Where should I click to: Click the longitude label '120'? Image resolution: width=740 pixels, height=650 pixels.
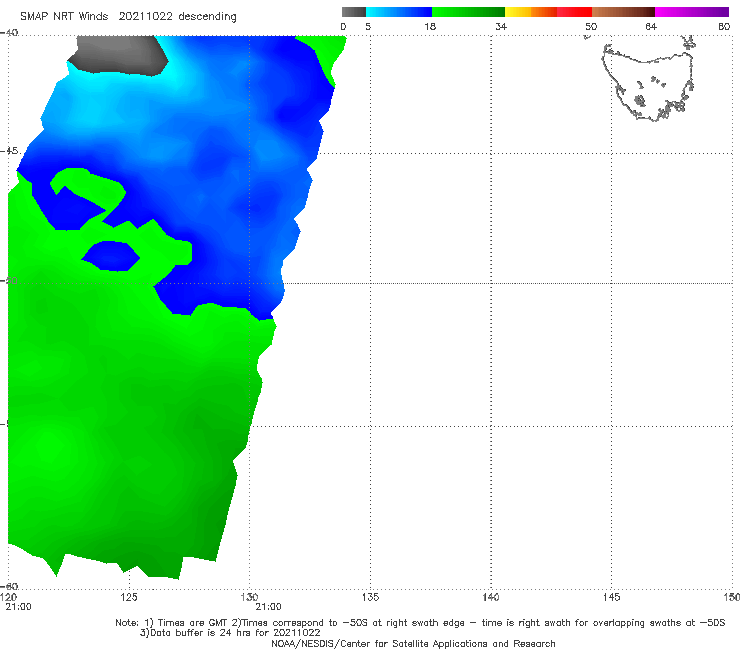8,597
